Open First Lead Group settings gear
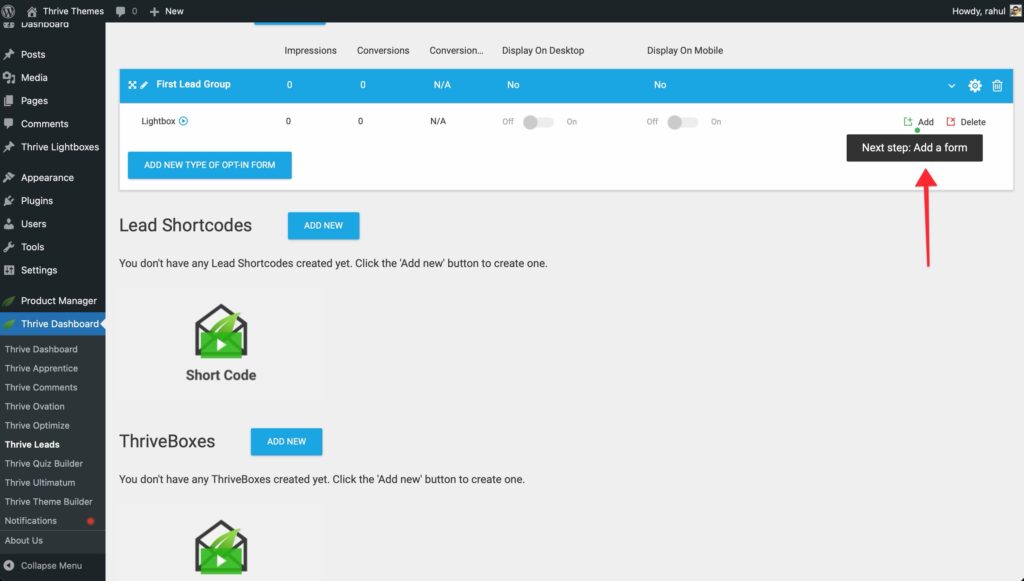Screen dimensions: 1024x581 click(x=975, y=86)
